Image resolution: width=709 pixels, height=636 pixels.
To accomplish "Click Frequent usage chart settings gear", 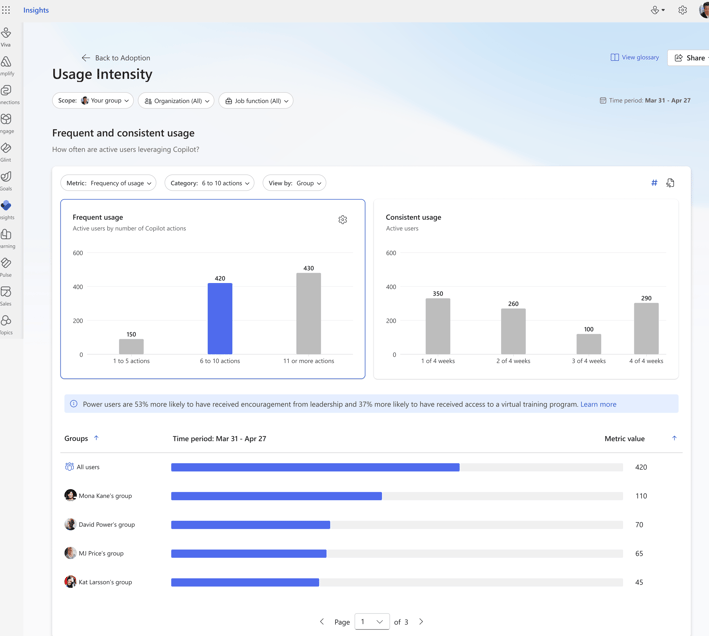I will pyautogui.click(x=343, y=220).
